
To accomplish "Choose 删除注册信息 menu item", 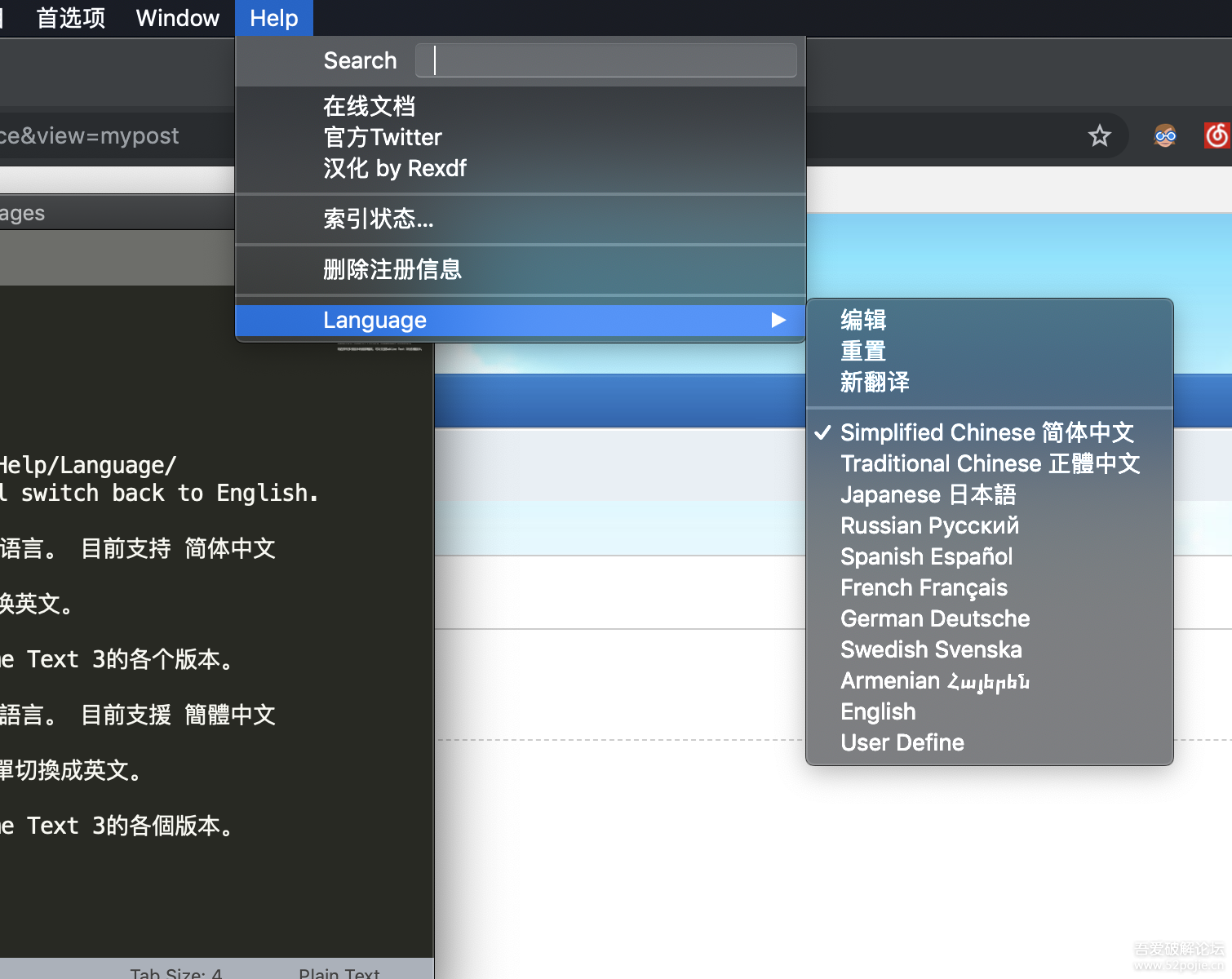I will tap(392, 269).
